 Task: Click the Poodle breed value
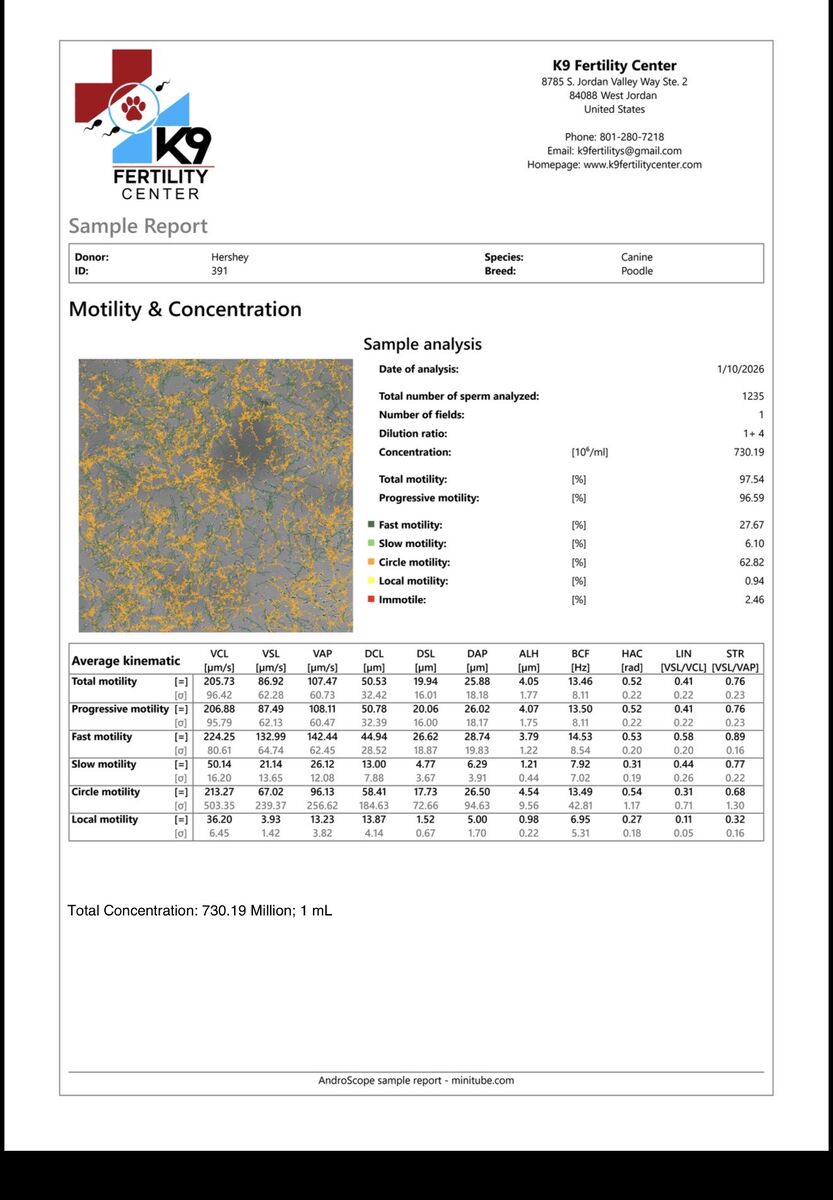637,271
